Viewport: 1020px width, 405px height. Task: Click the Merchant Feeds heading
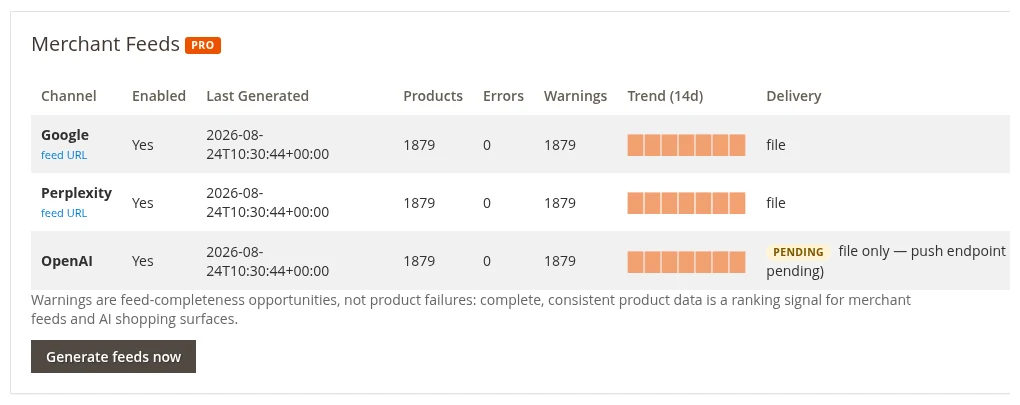105,44
